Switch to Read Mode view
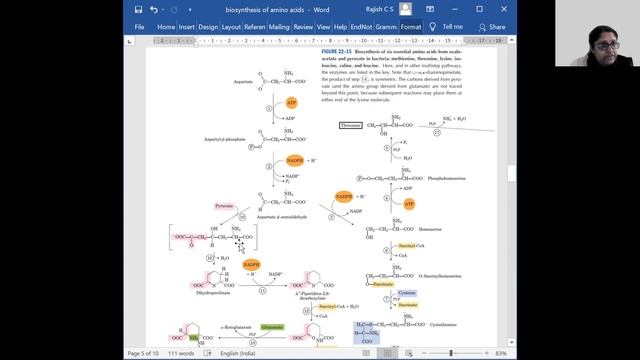Viewport: 640px width, 360px height. tap(366, 353)
